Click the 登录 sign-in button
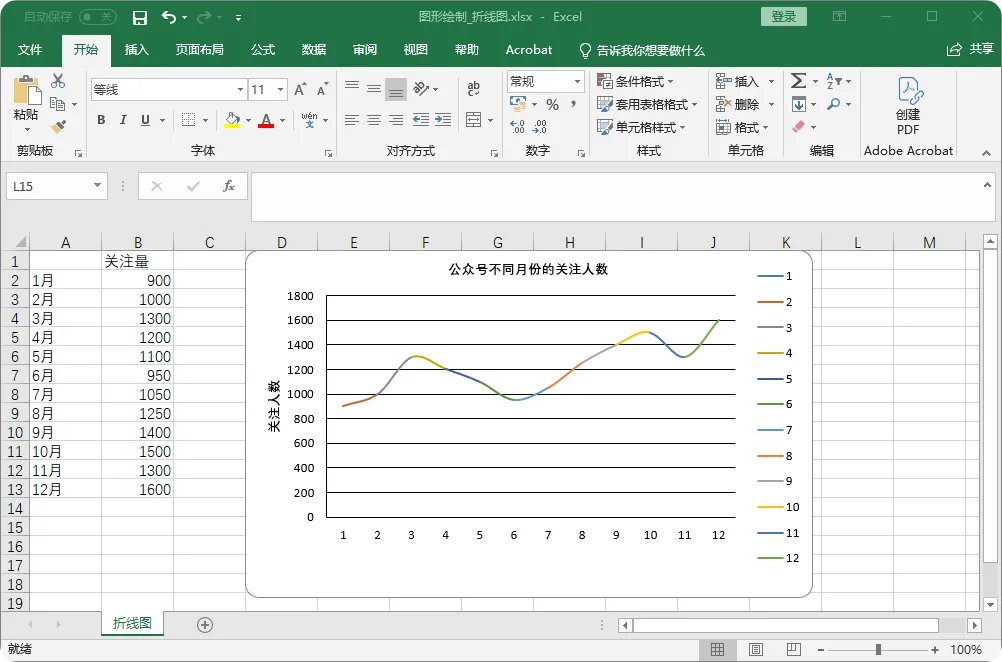 click(x=784, y=17)
